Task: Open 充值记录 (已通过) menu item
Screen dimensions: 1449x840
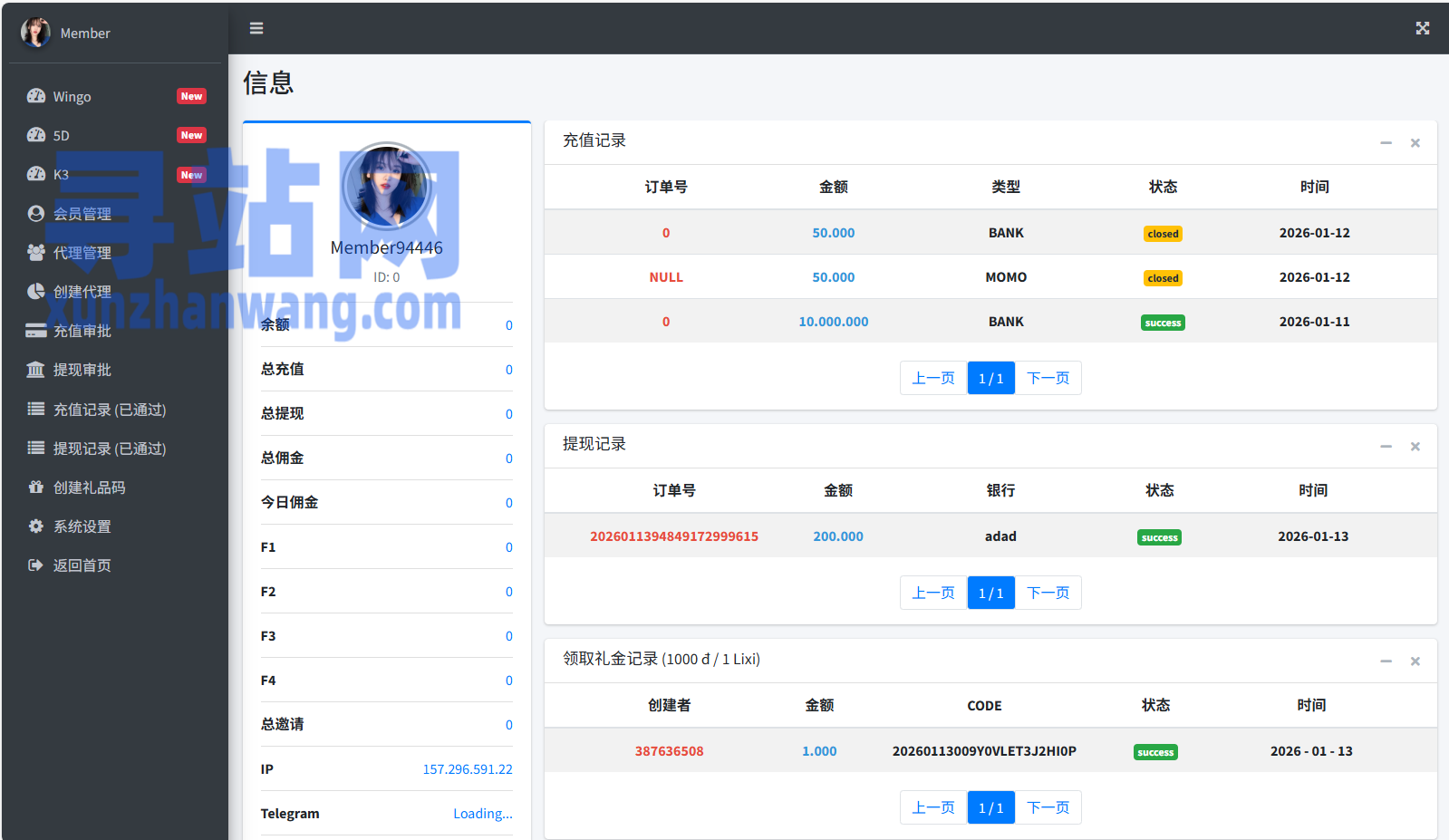Action: tap(109, 410)
